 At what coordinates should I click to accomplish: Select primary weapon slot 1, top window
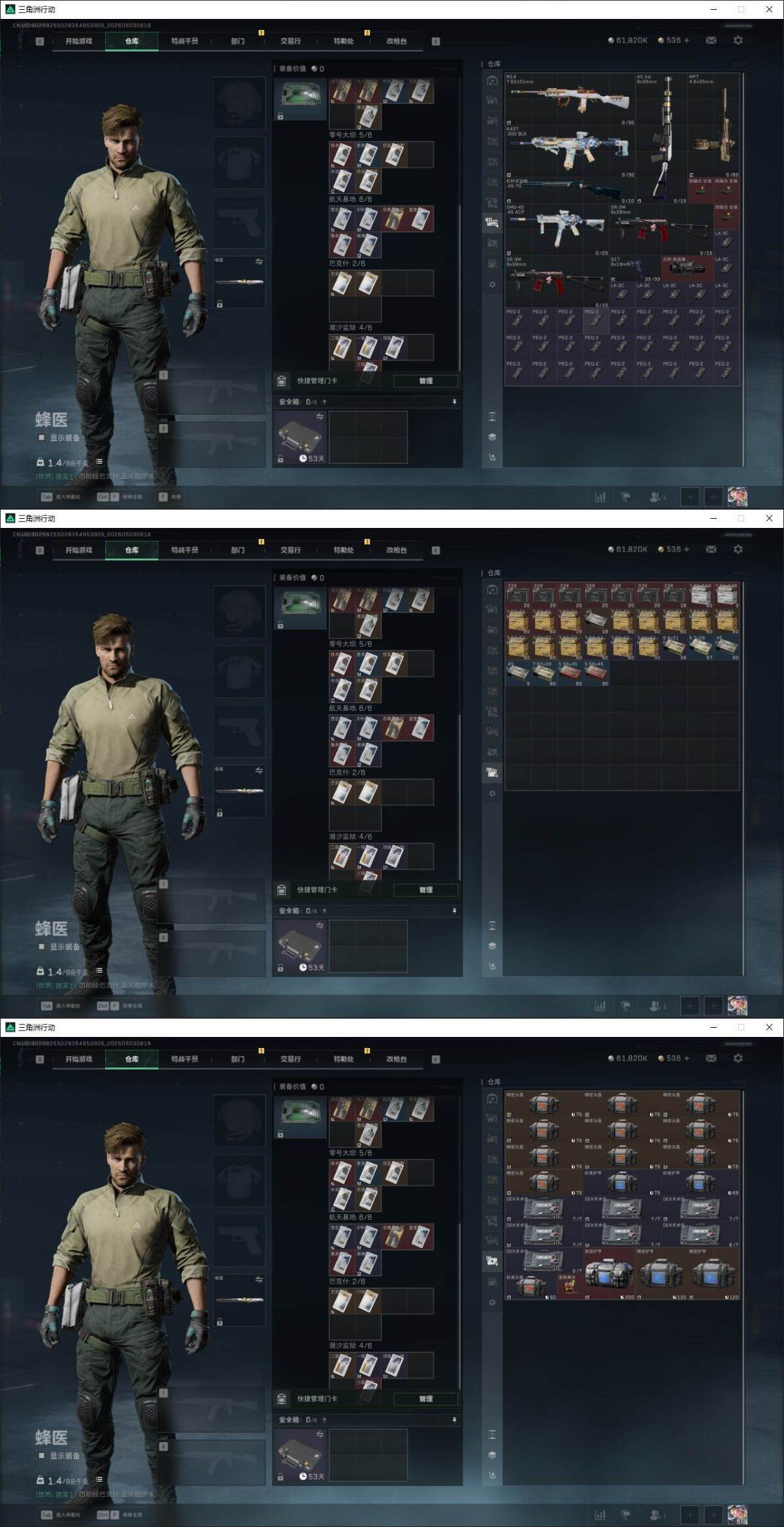point(212,392)
